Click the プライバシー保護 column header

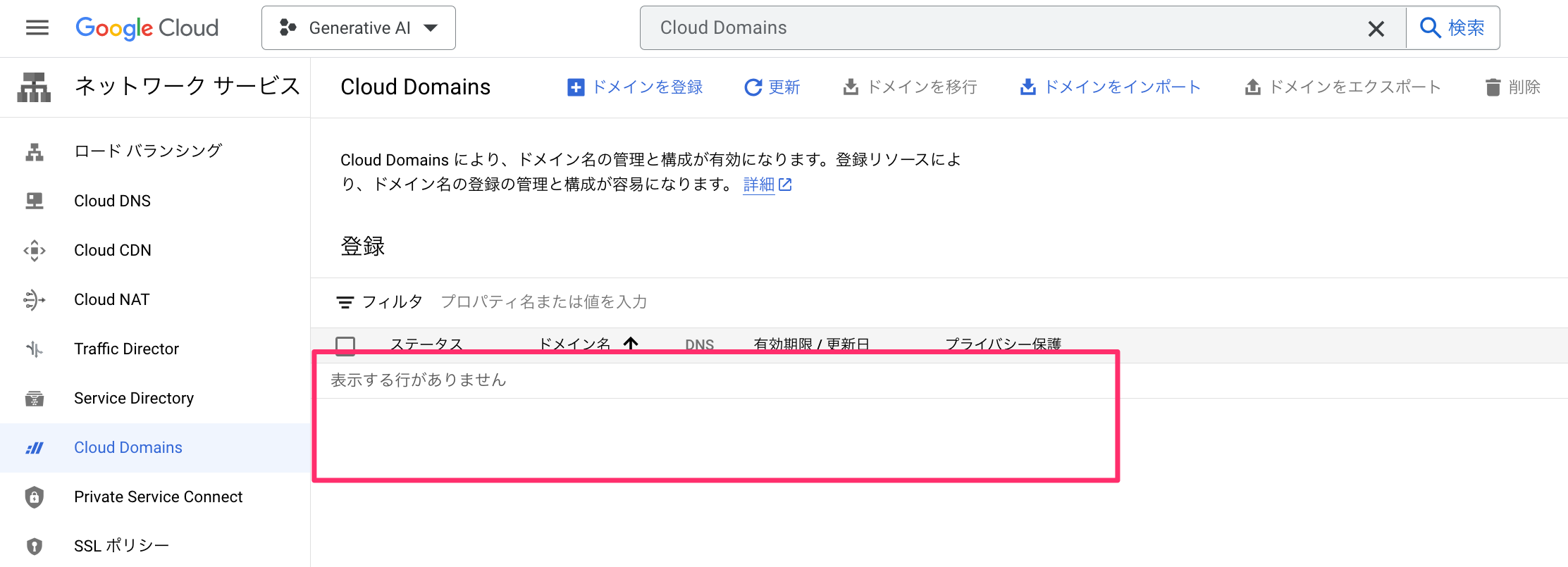click(1003, 344)
